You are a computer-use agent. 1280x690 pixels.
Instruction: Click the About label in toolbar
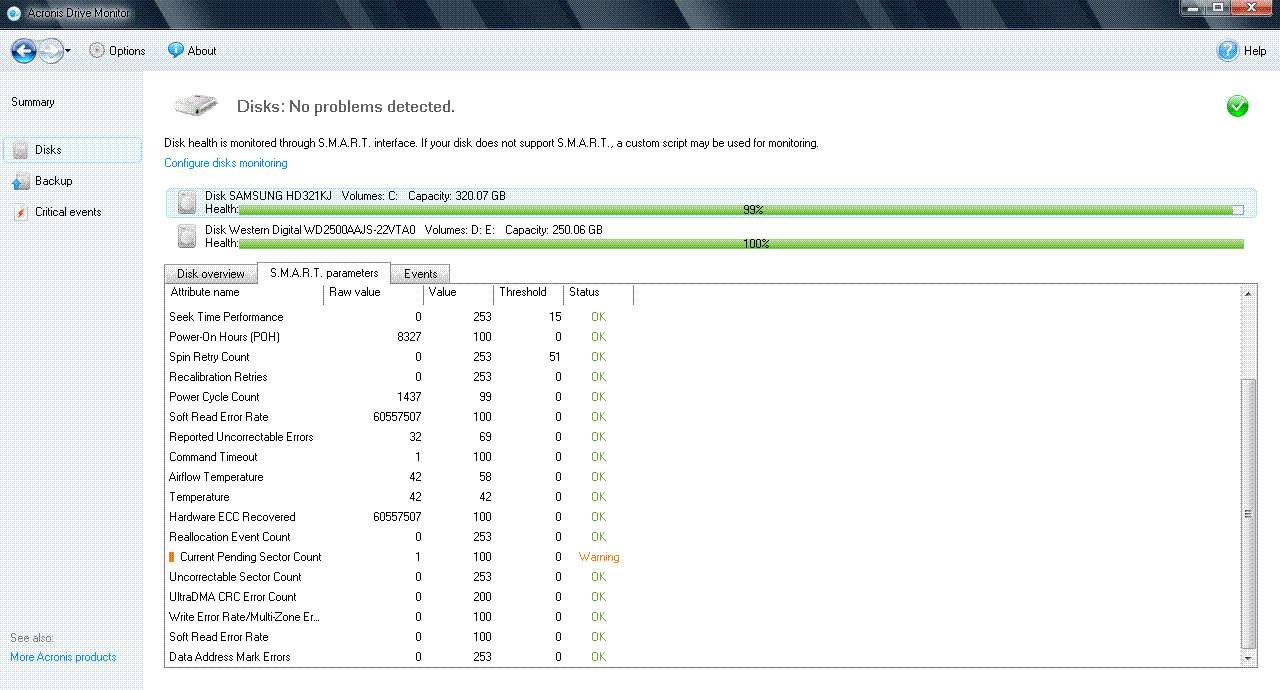point(202,51)
